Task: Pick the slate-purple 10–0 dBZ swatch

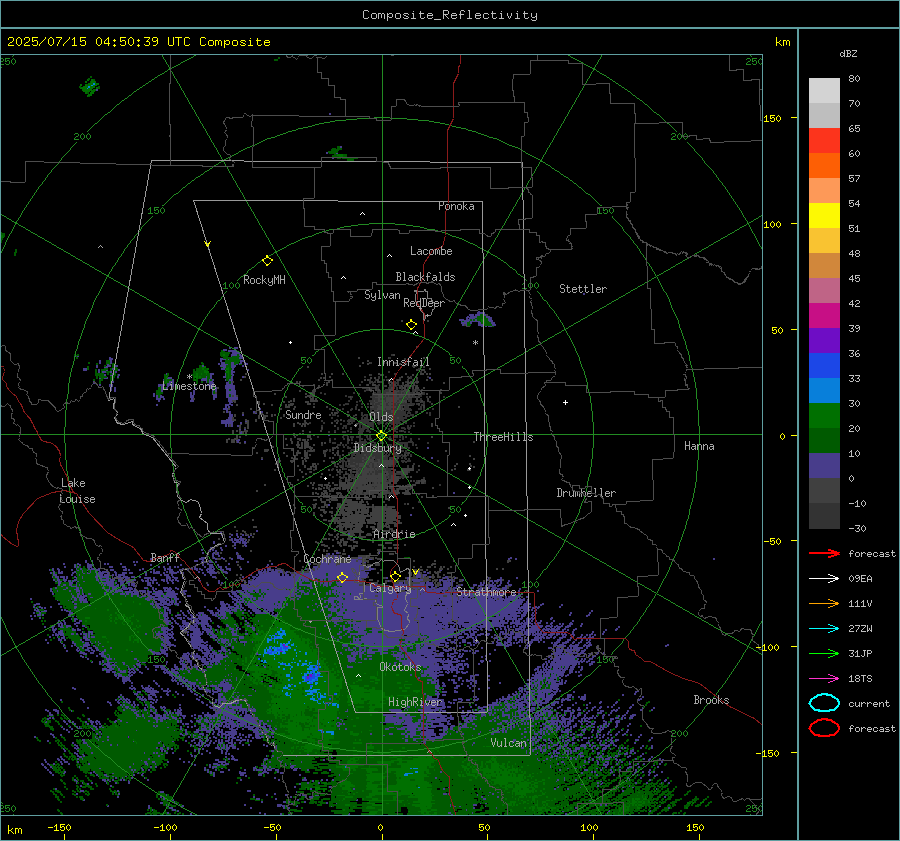Action: click(x=824, y=466)
